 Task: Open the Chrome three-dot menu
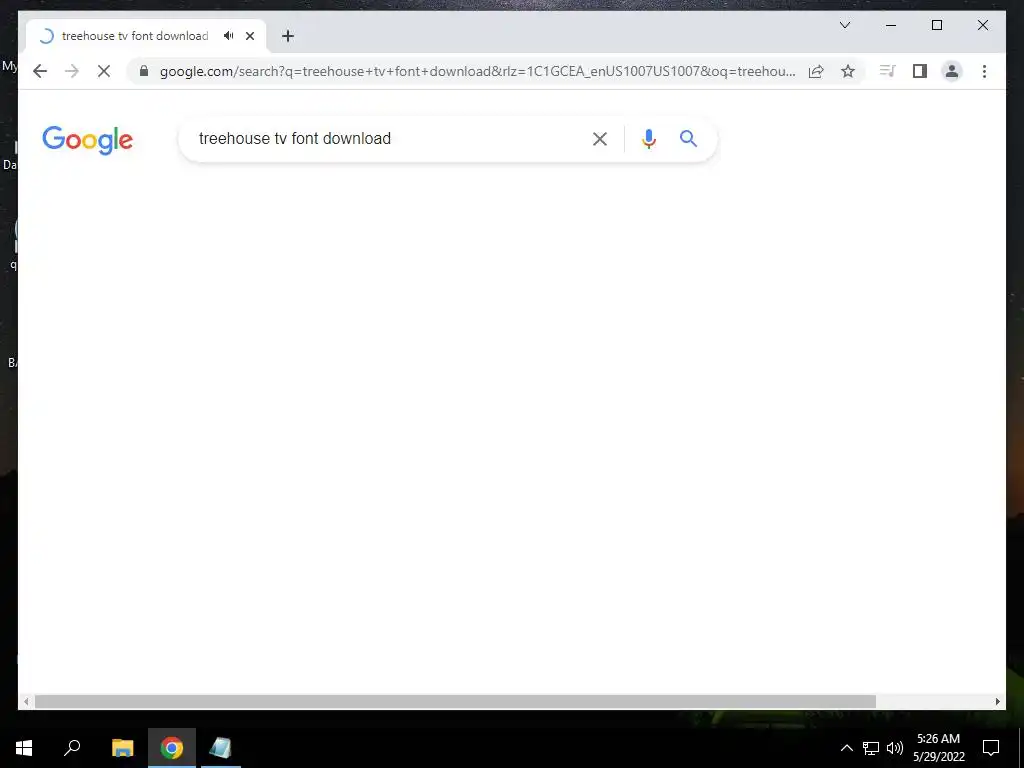[984, 71]
